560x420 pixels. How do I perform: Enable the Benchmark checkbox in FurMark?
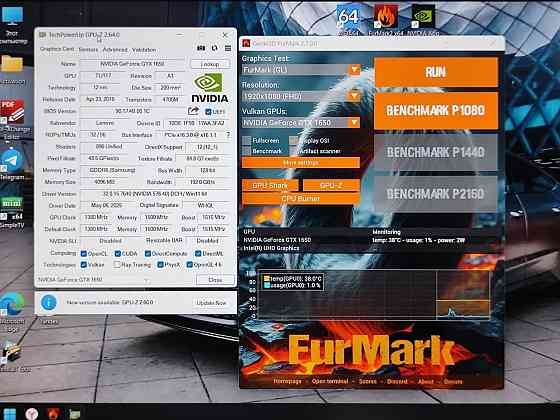pos(246,151)
